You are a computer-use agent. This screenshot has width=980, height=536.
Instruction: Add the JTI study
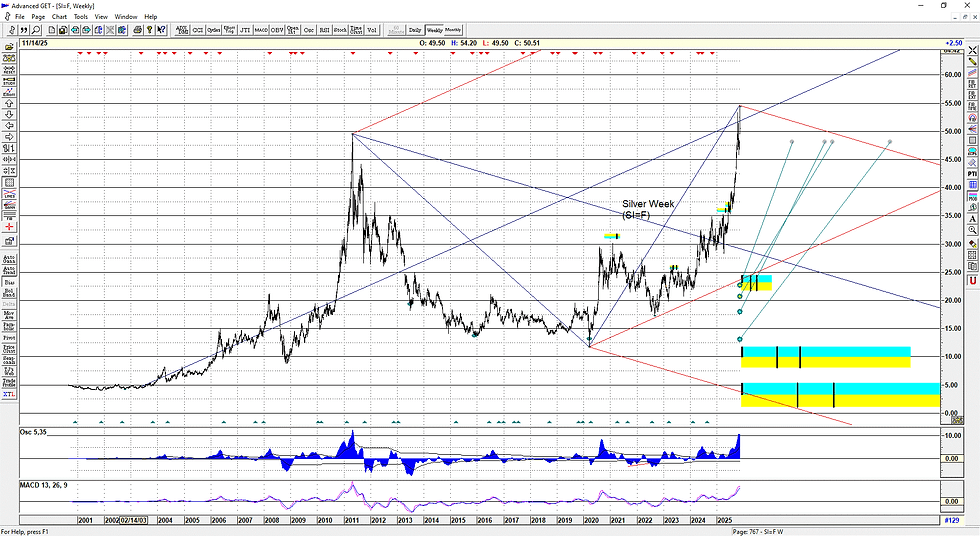click(245, 30)
